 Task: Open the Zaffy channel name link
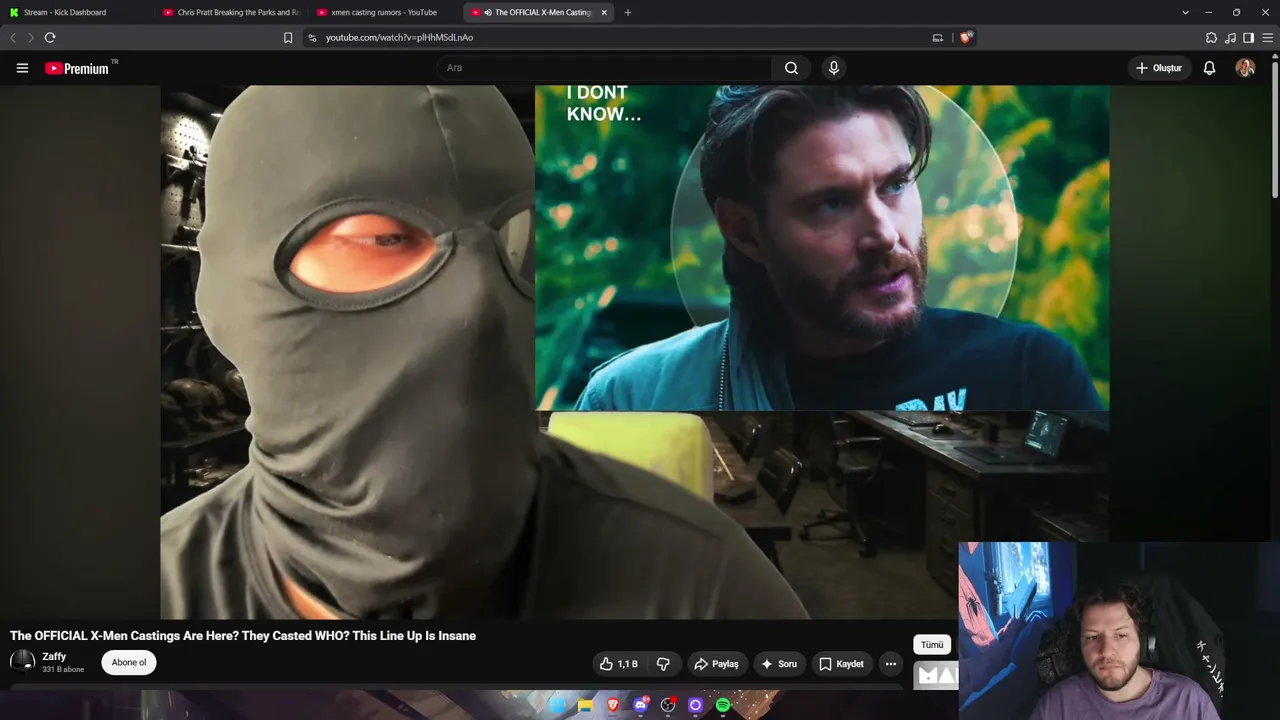[x=54, y=657]
